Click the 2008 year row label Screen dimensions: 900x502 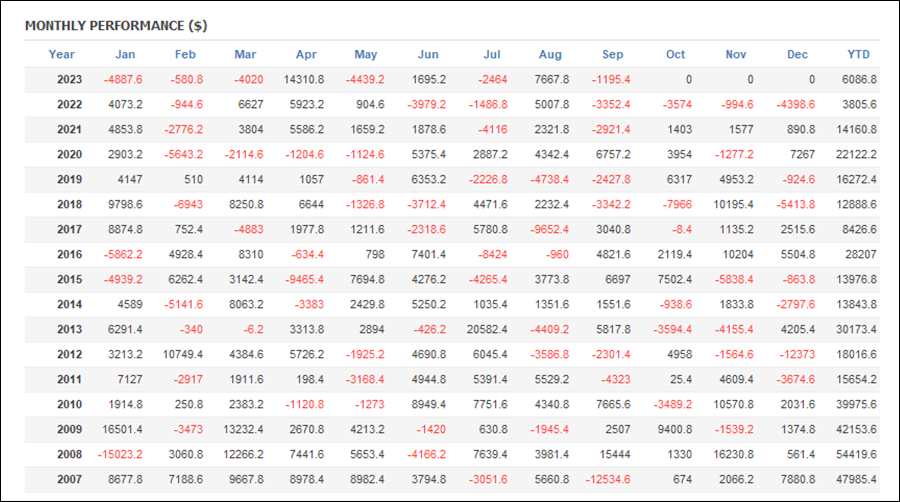pos(69,454)
